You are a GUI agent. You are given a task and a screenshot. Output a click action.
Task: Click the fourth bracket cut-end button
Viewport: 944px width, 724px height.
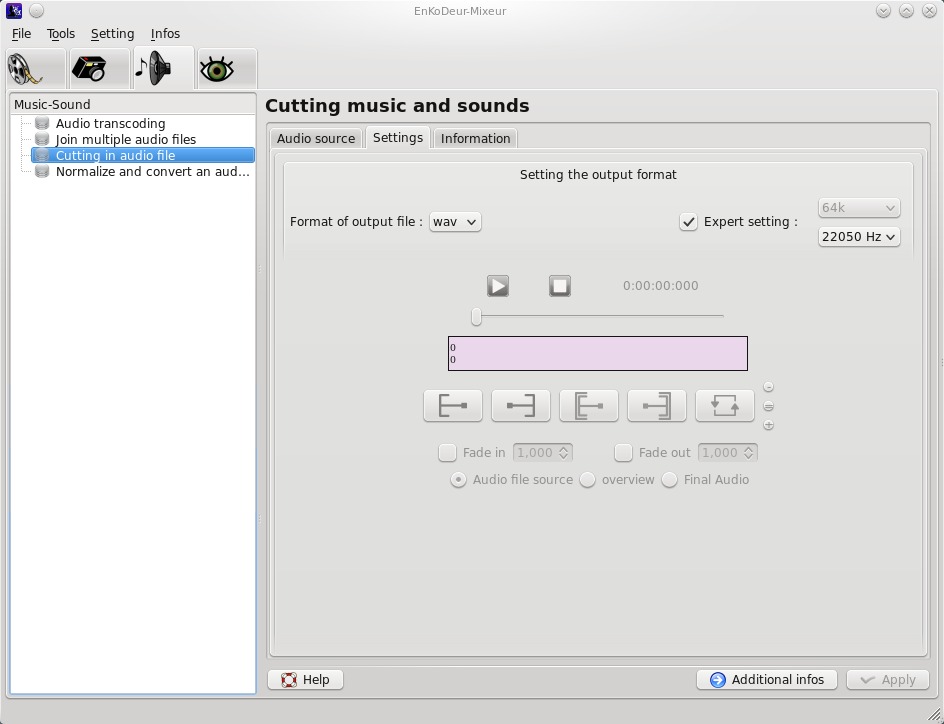coord(657,406)
